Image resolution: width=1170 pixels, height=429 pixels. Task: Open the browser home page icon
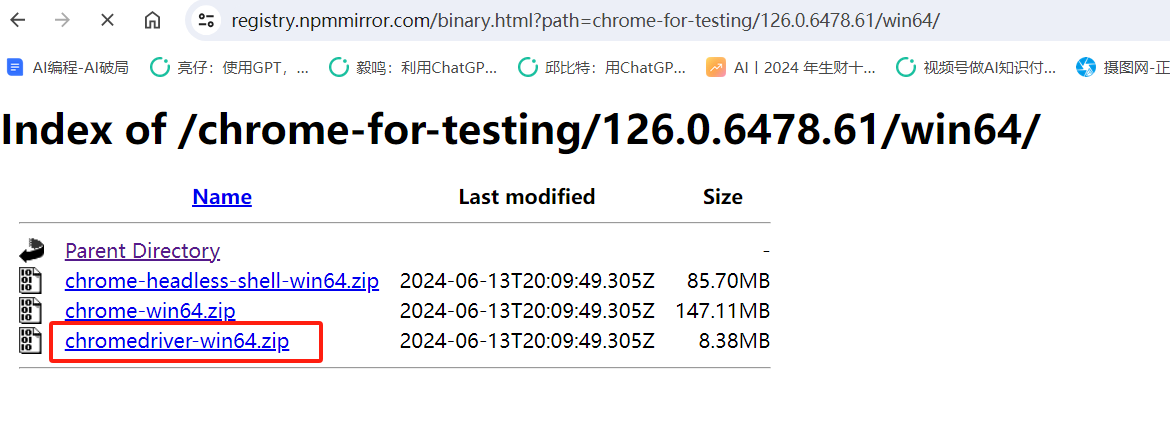coord(152,20)
